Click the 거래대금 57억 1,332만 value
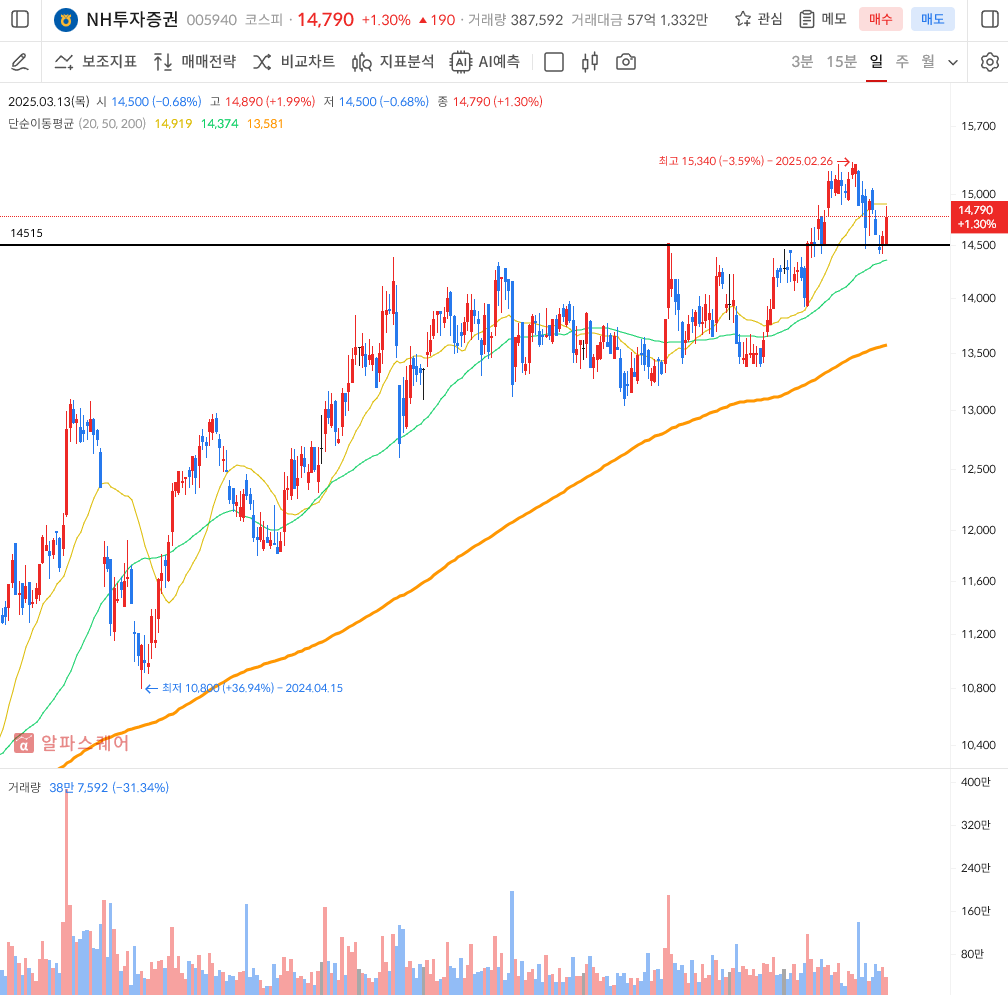Screen dimensions: 1008x995 (x=639, y=20)
